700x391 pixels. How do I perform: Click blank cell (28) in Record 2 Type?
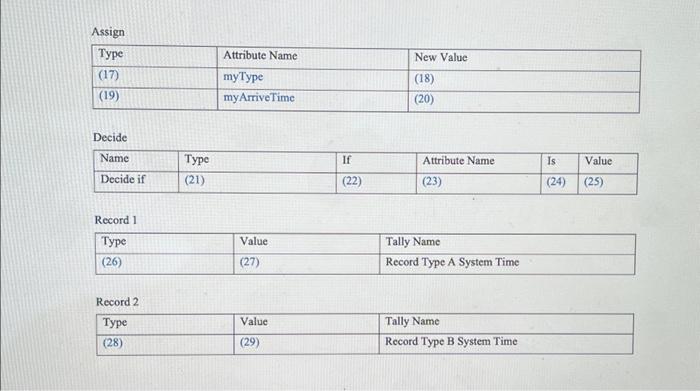pos(165,345)
